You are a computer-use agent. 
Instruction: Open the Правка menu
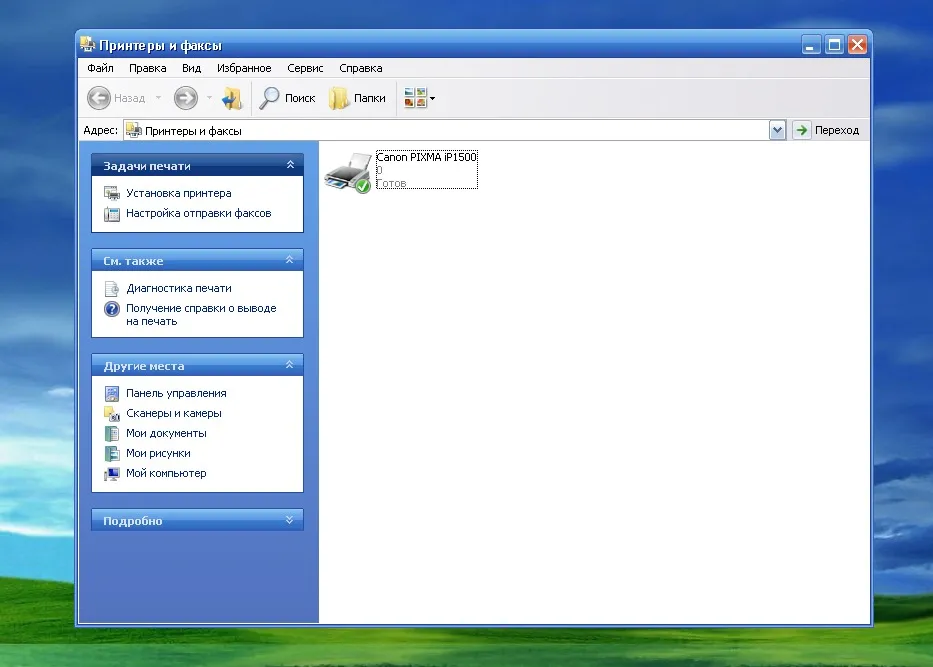point(148,68)
